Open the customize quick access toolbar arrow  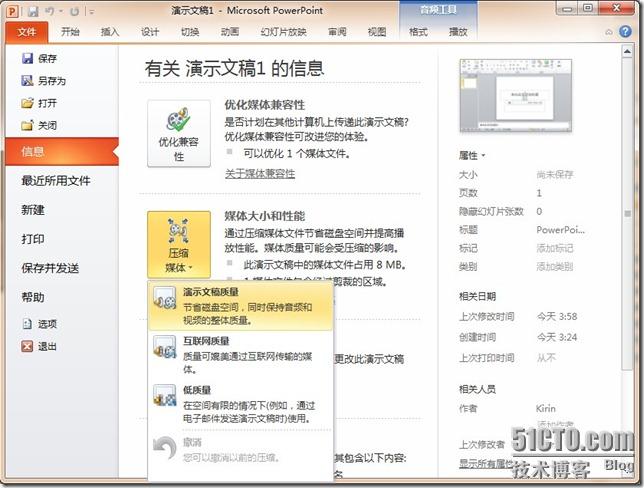(x=91, y=12)
